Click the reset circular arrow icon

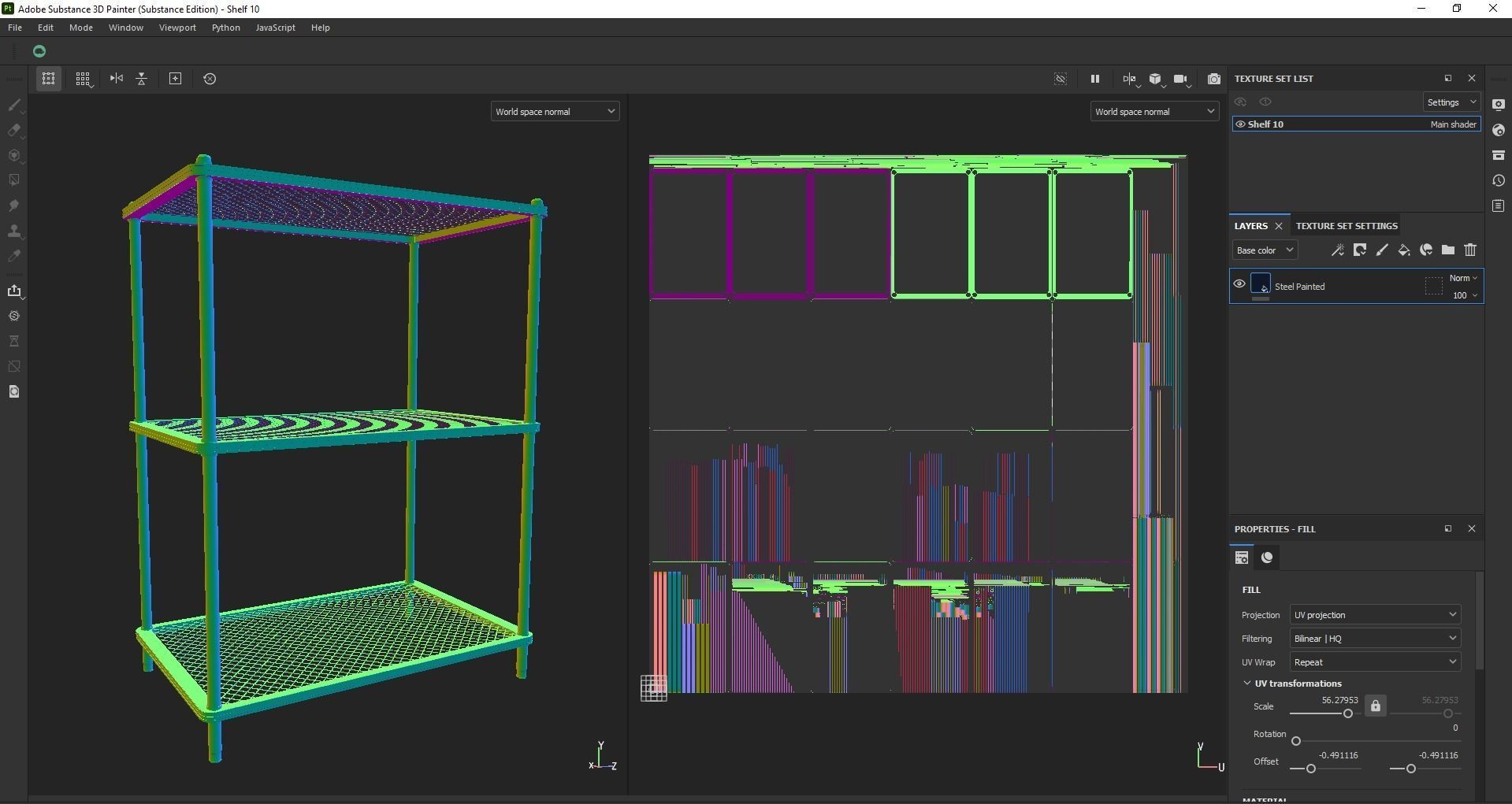[210, 79]
